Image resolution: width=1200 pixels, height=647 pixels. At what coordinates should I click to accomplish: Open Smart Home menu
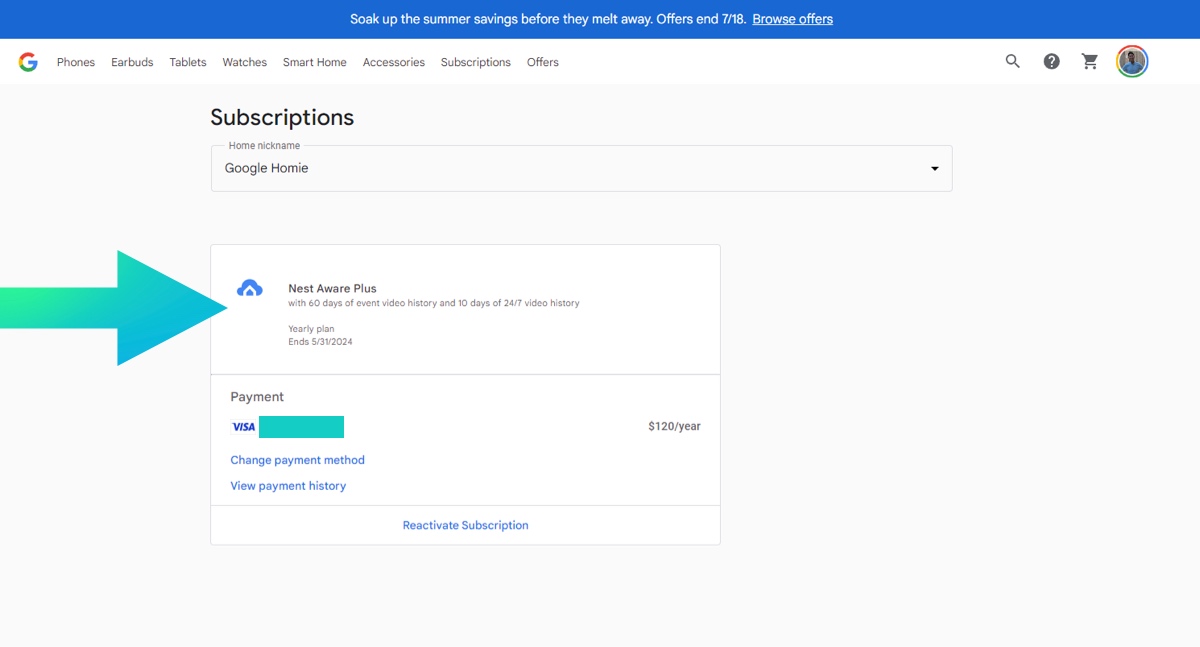(314, 62)
